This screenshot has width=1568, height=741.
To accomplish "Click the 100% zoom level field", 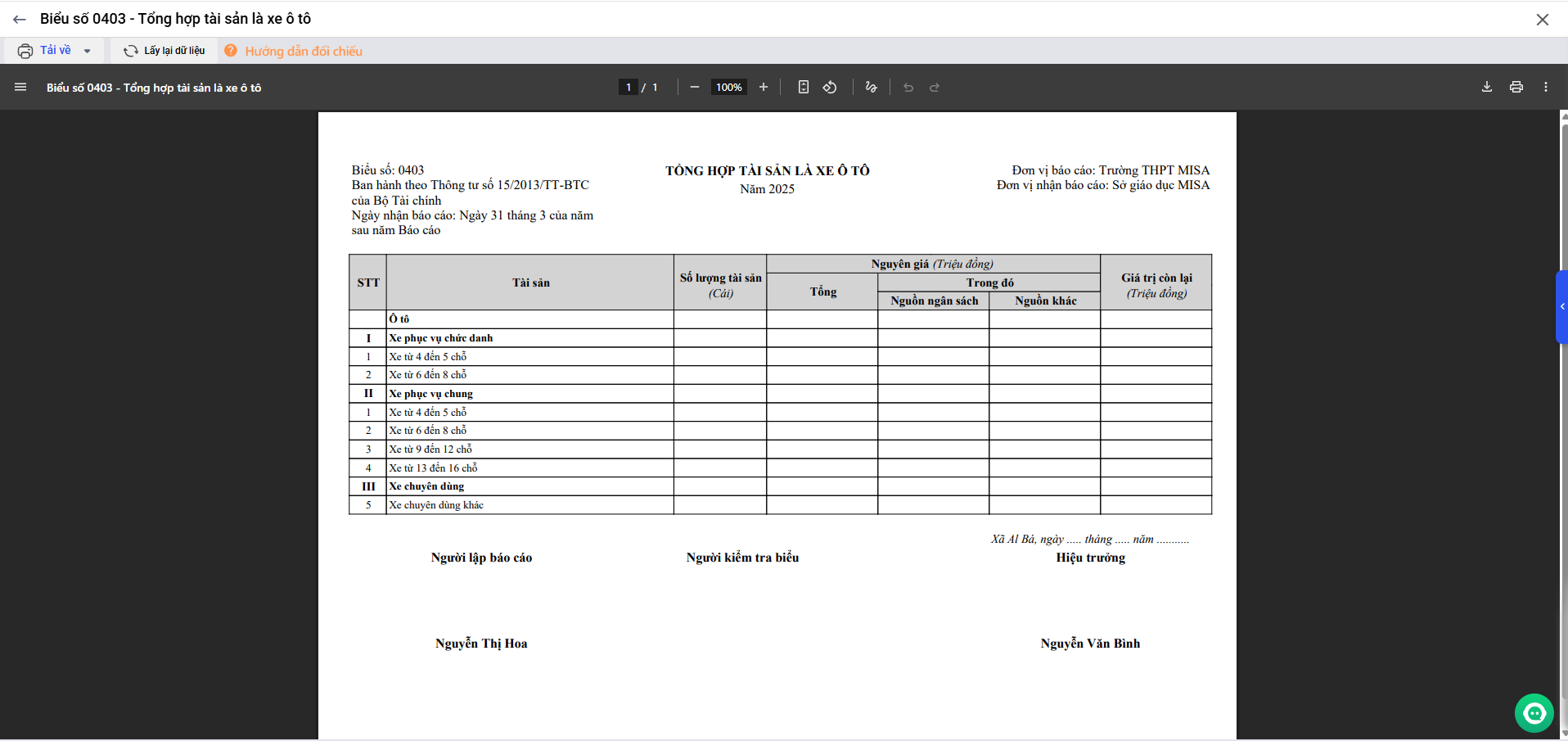I will tap(729, 87).
